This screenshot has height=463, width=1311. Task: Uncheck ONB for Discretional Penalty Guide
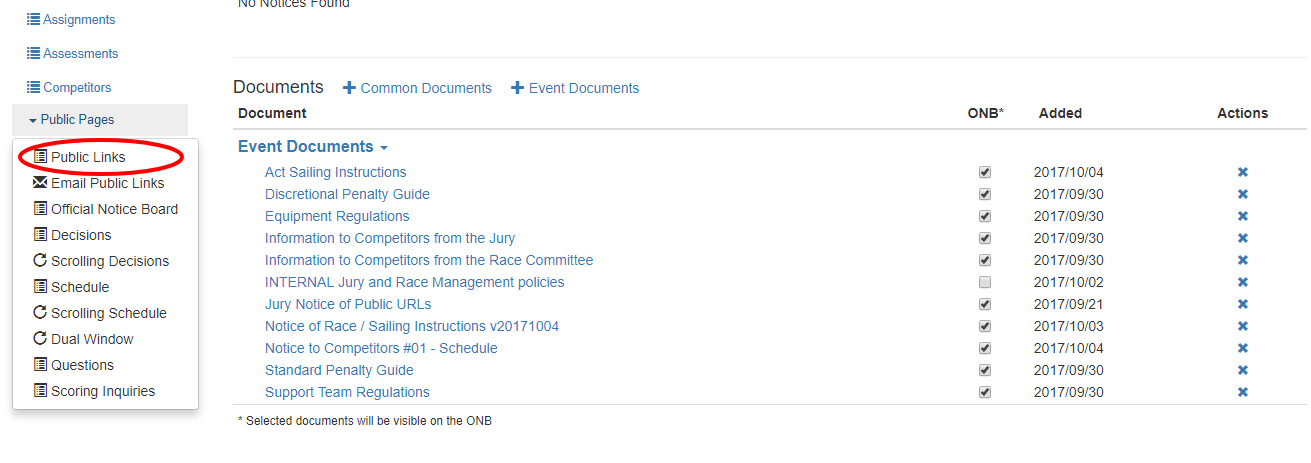click(x=985, y=194)
